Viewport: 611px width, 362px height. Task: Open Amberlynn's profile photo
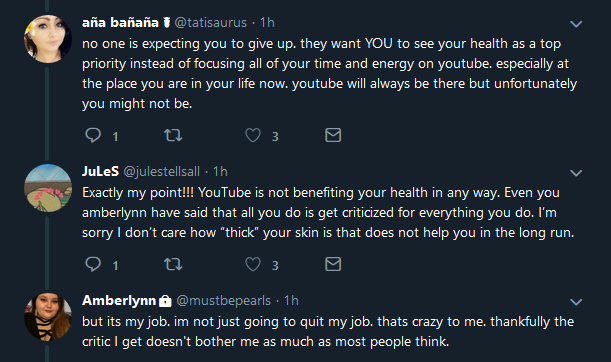(48, 317)
